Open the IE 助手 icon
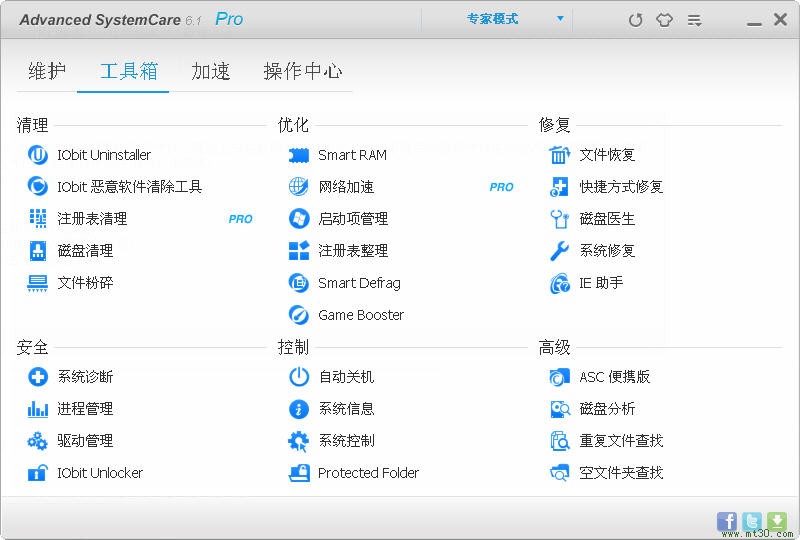Image resolution: width=800 pixels, height=540 pixels. click(559, 283)
